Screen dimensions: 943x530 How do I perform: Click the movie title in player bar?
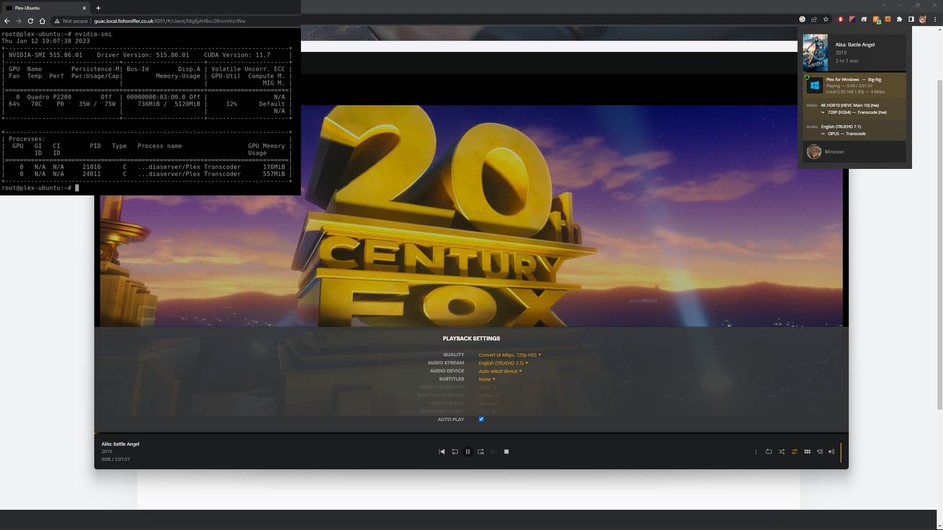(x=120, y=444)
